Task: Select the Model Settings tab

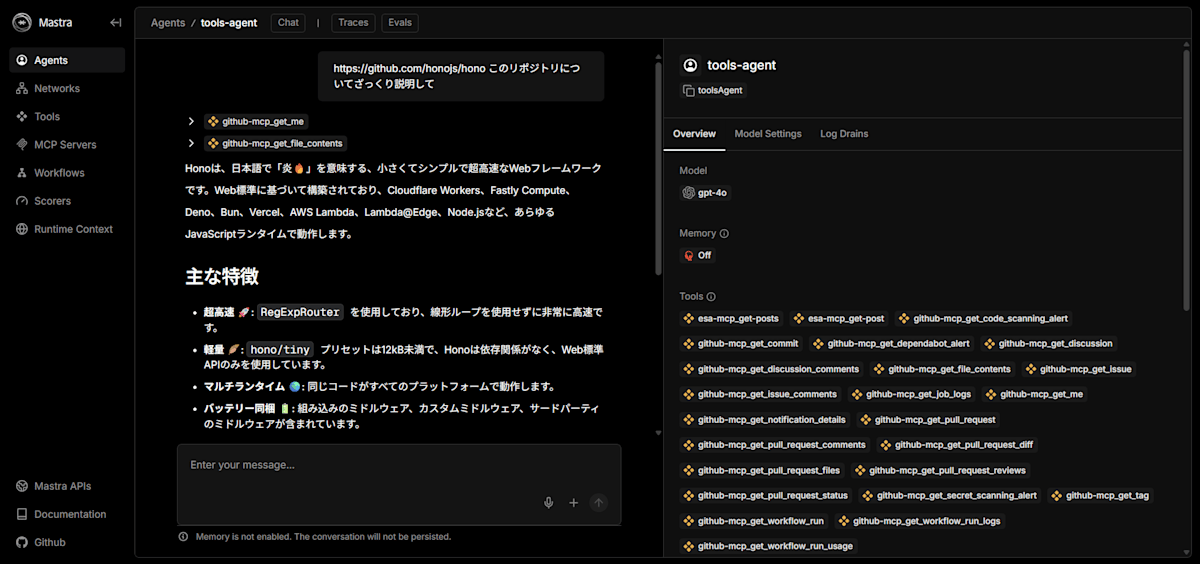Action: (768, 134)
